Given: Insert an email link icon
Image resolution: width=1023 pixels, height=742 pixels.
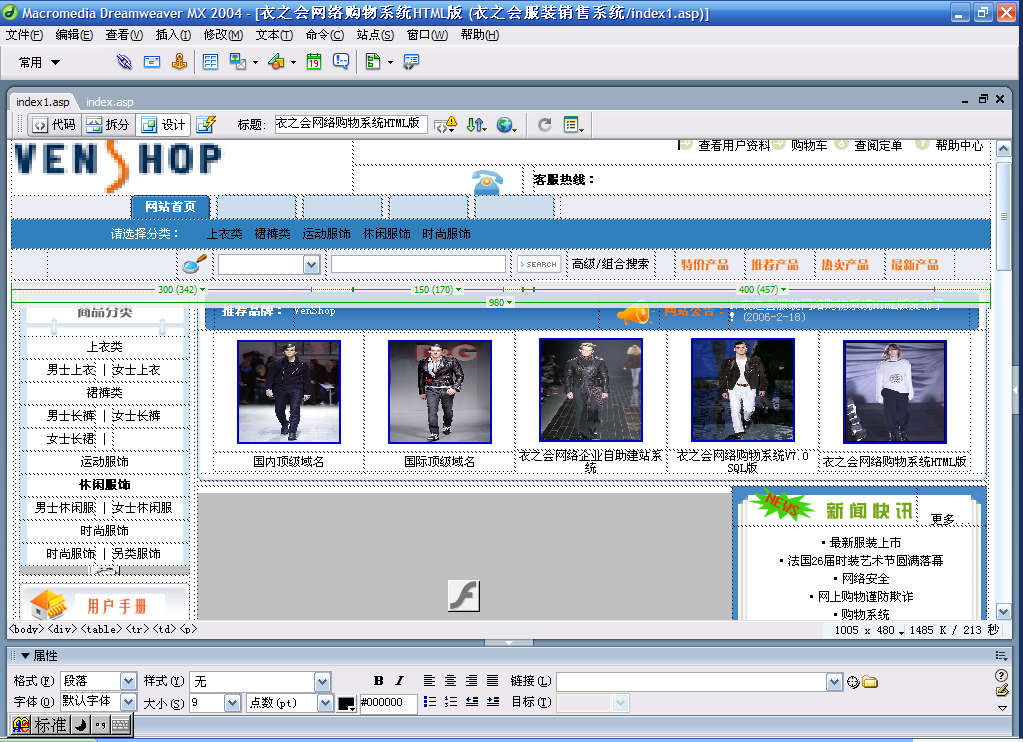Looking at the screenshot, I should [152, 62].
